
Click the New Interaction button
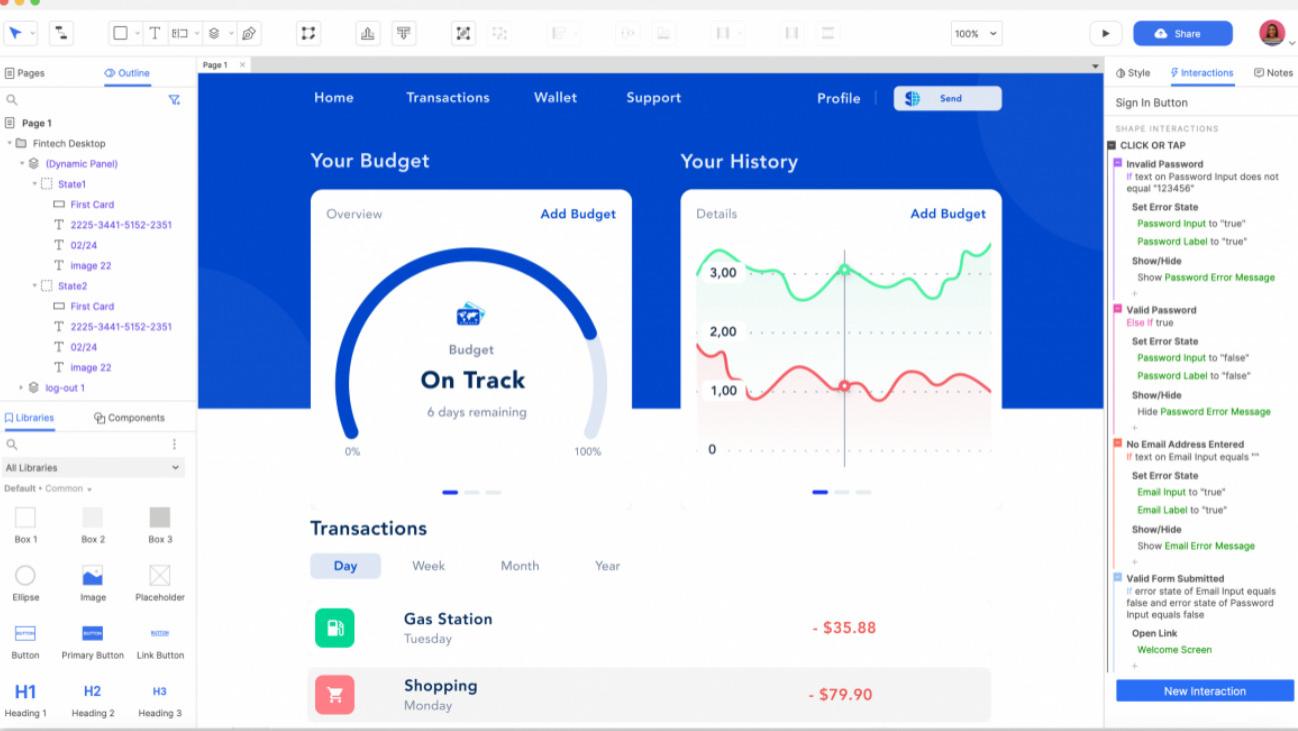pos(1205,691)
